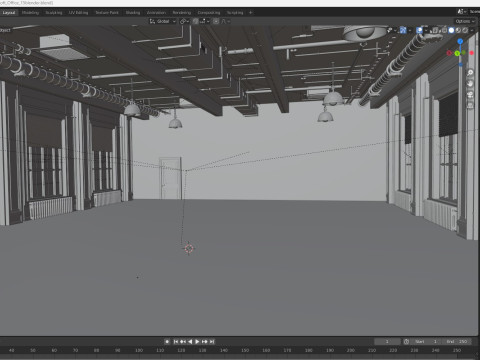Click the 3D cursor in the viewport

(x=189, y=248)
